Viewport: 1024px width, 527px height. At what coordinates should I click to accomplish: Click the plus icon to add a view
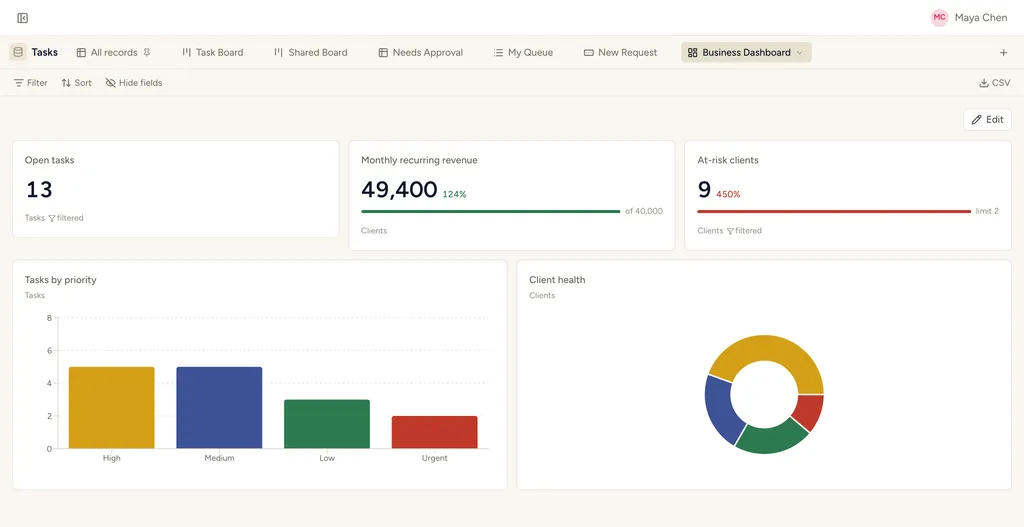(x=1004, y=52)
